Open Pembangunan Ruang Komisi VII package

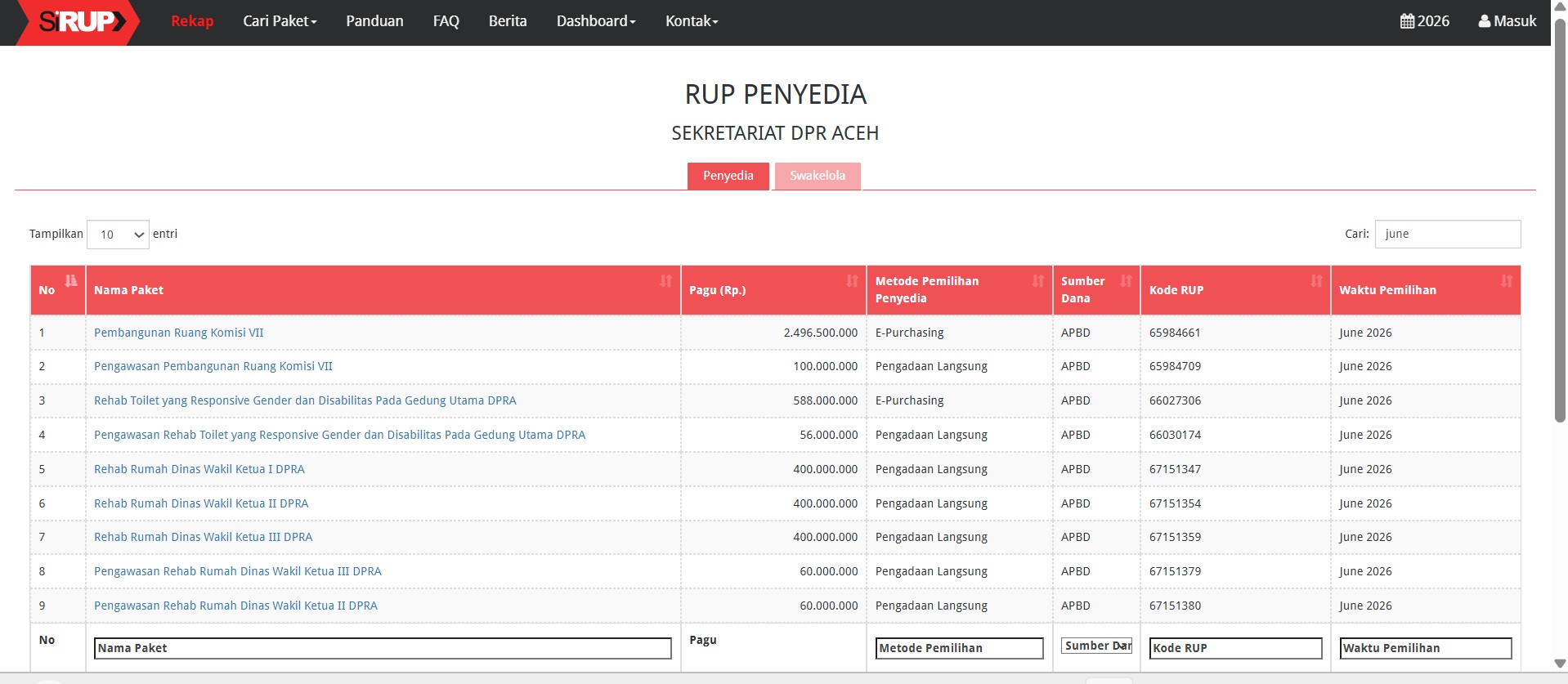(179, 333)
